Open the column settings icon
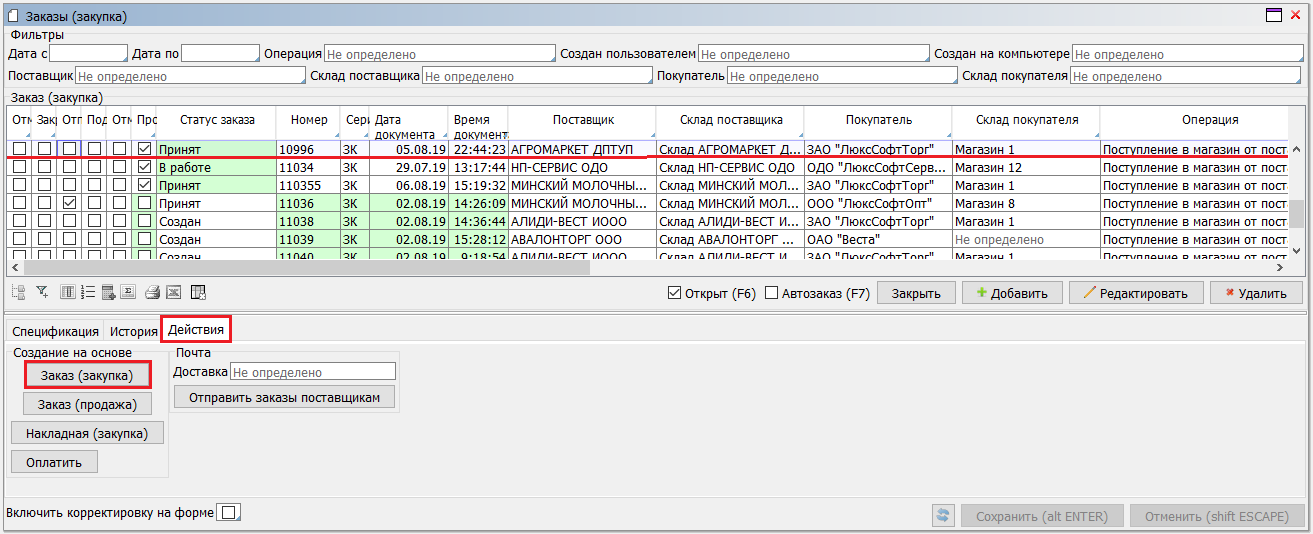The image size is (1313, 534). (68, 292)
